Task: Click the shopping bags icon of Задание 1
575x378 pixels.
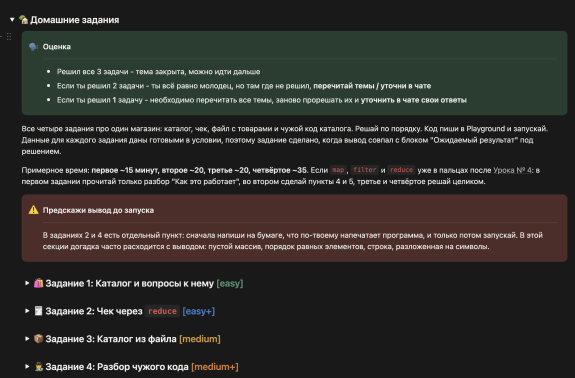Action: pyautogui.click(x=39, y=283)
